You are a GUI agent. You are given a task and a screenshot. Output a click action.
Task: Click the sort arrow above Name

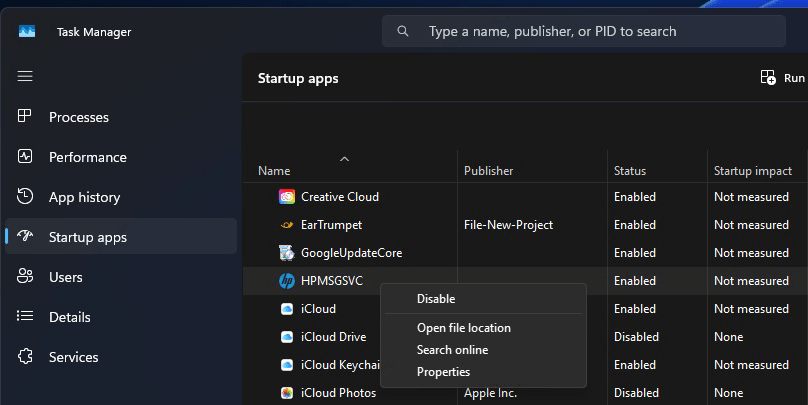click(344, 159)
